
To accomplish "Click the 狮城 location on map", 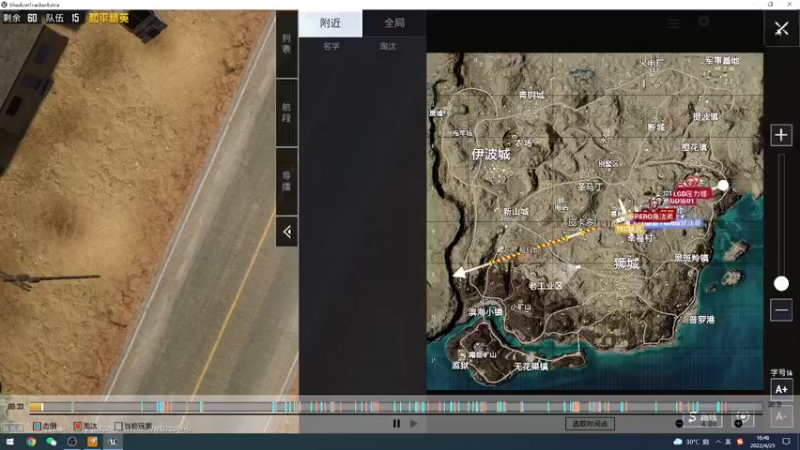I will pyautogui.click(x=627, y=263).
